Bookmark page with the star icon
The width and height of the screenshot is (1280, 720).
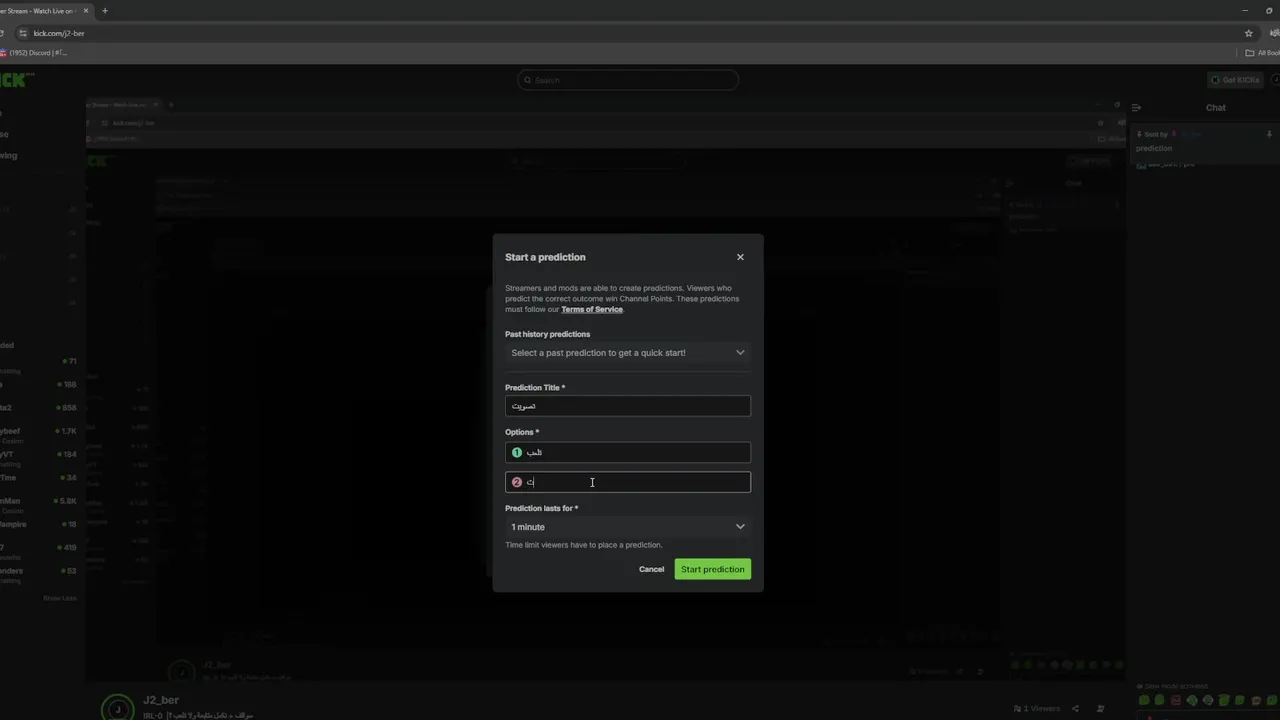coord(1248,33)
